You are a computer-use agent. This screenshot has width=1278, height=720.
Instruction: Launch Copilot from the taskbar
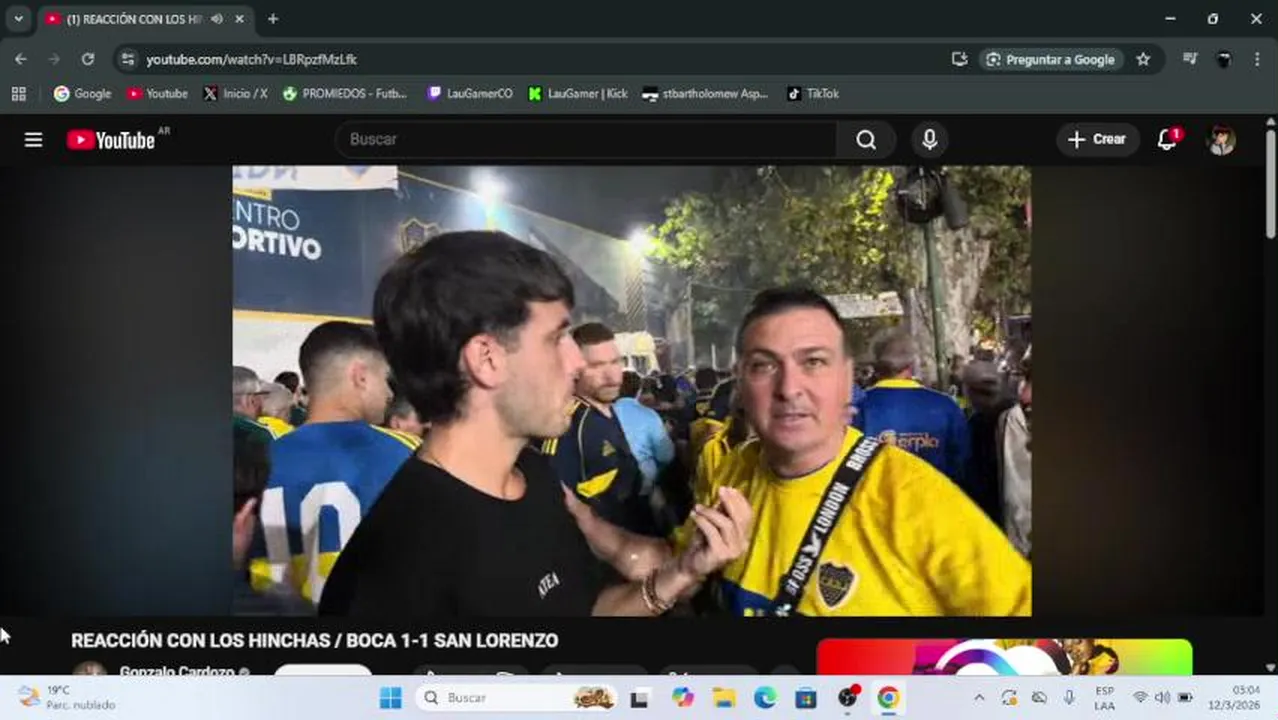click(x=683, y=698)
